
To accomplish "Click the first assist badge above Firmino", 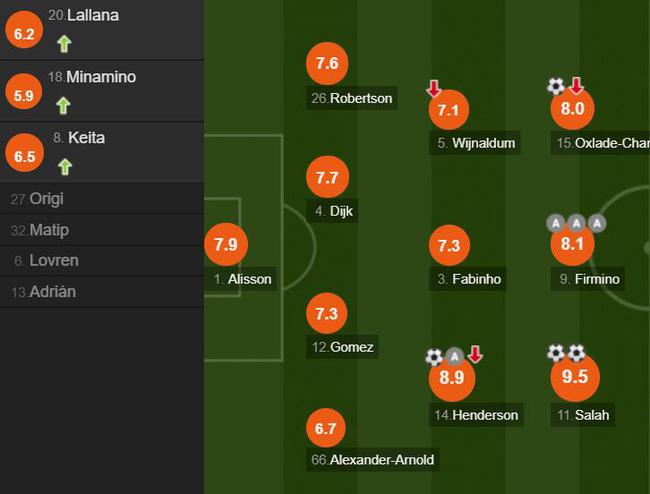I will click(555, 223).
